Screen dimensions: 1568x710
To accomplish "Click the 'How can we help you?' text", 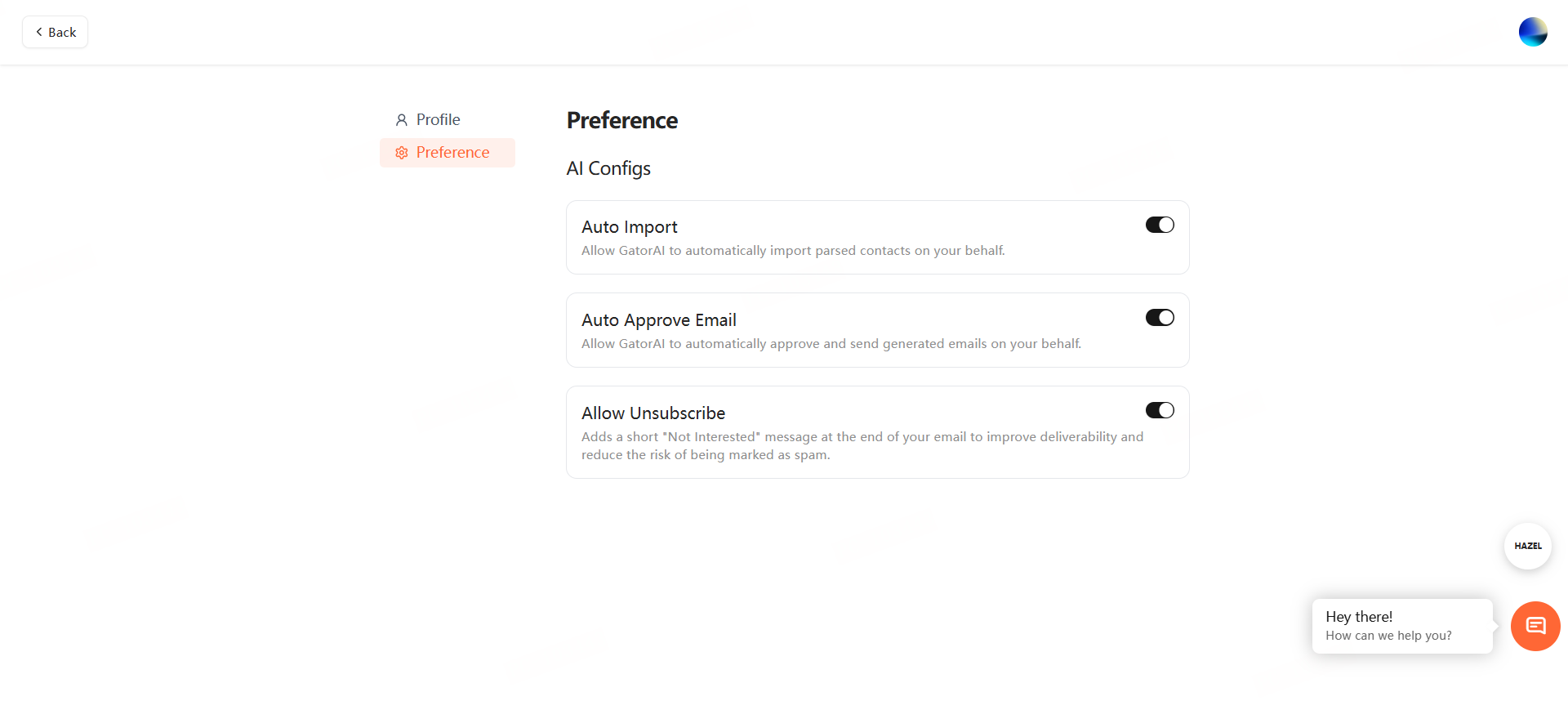I will click(1388, 636).
